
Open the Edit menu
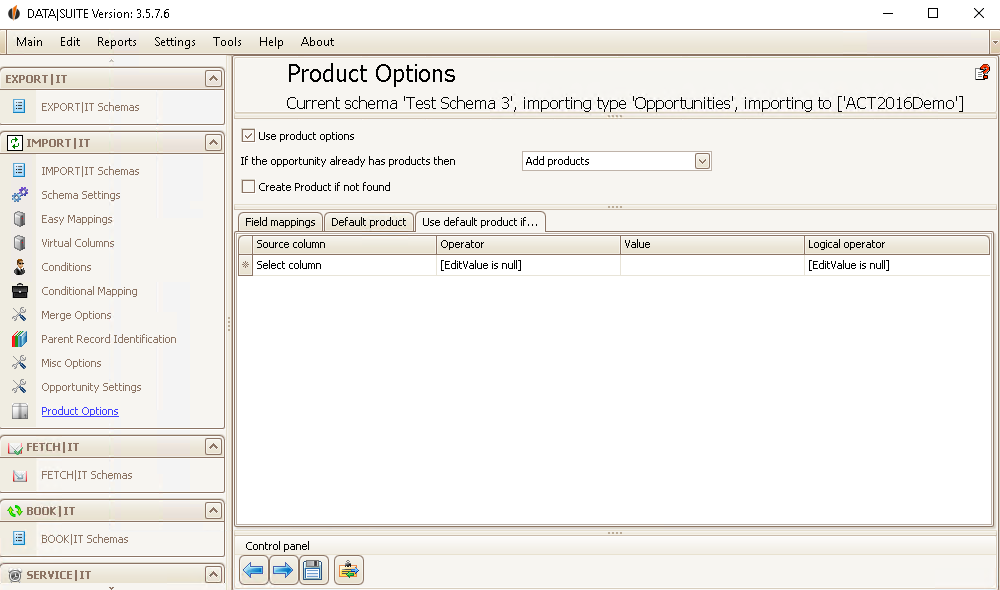pyautogui.click(x=70, y=41)
